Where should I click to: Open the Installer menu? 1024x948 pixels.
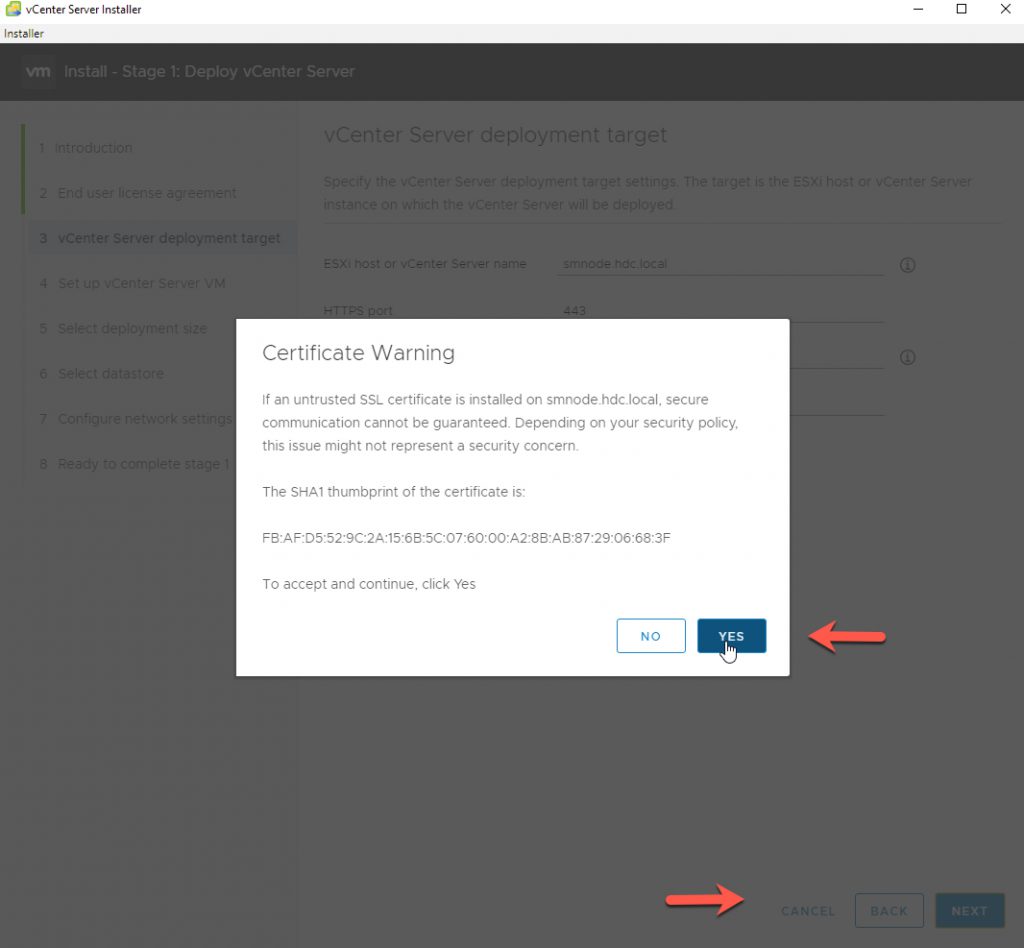(x=24, y=33)
